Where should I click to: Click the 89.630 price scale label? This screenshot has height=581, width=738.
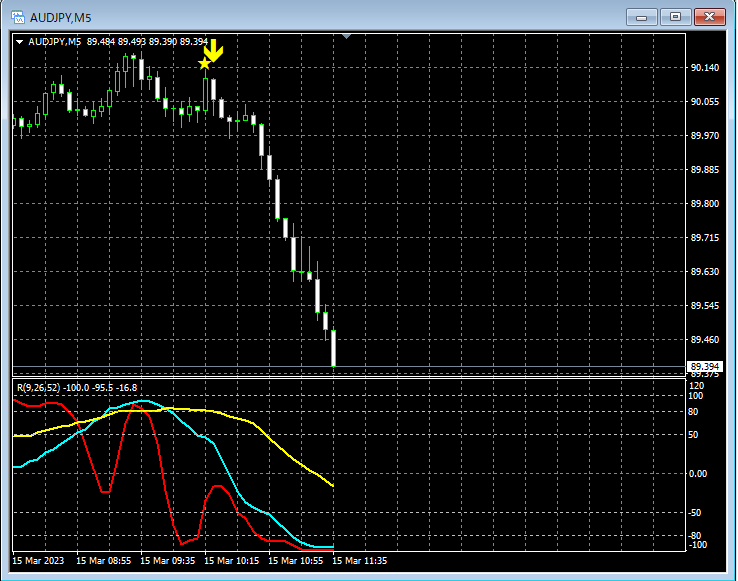click(x=705, y=272)
